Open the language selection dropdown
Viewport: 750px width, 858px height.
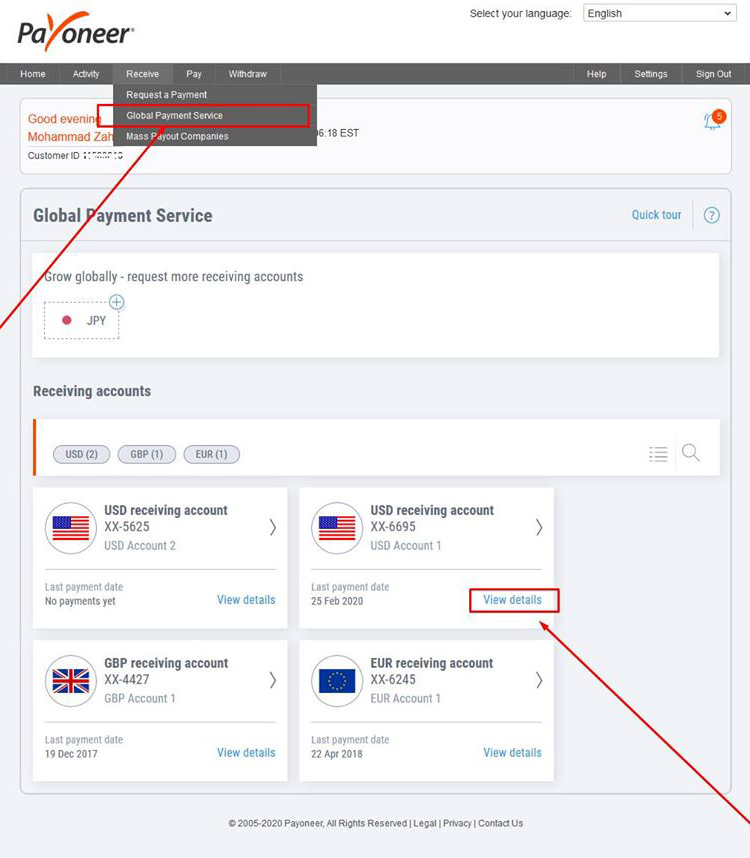[660, 13]
